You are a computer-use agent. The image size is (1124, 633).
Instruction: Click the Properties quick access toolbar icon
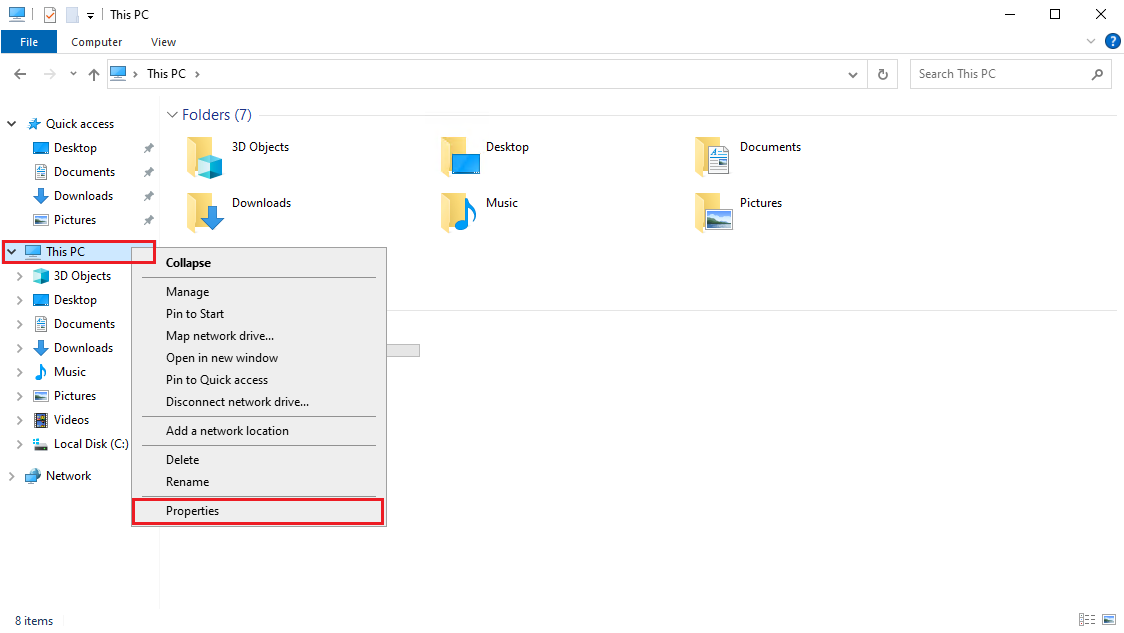point(49,14)
